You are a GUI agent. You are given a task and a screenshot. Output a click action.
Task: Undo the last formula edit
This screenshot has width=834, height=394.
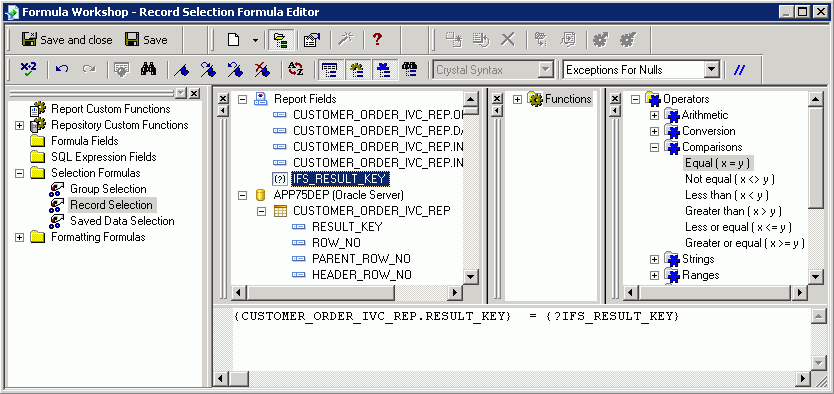[62, 70]
